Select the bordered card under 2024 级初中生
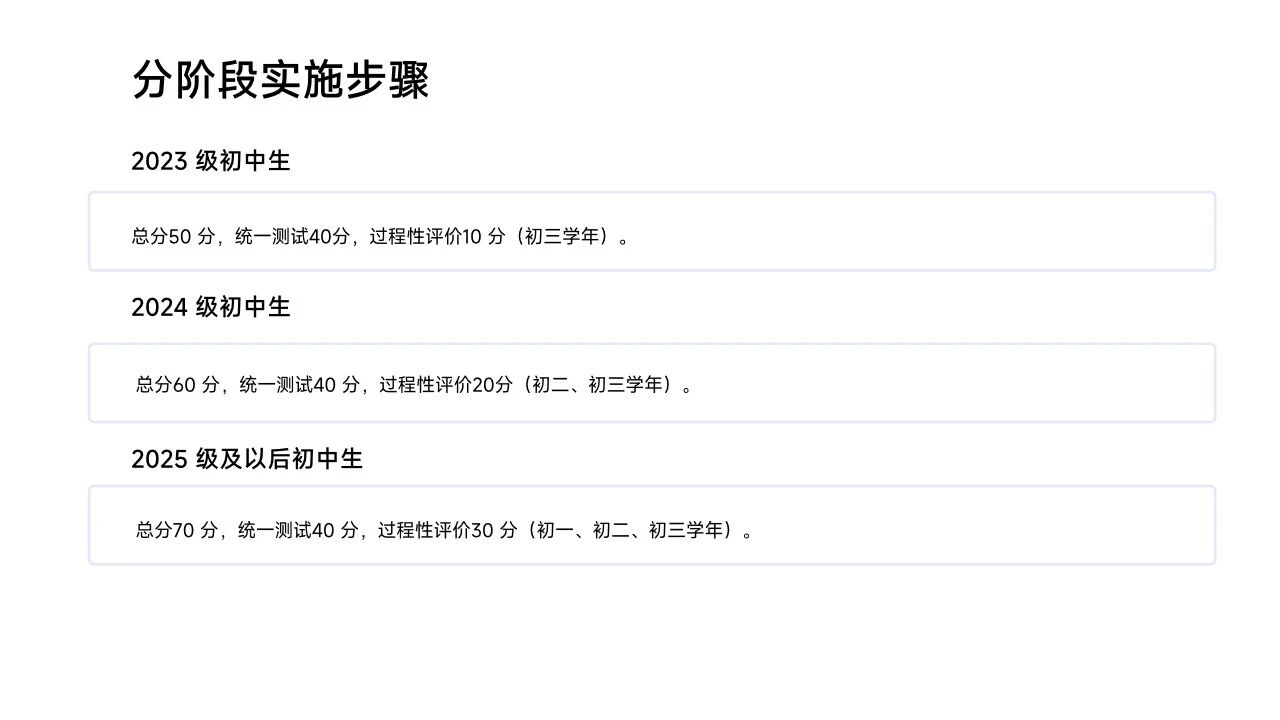1280x720 pixels. coord(652,383)
